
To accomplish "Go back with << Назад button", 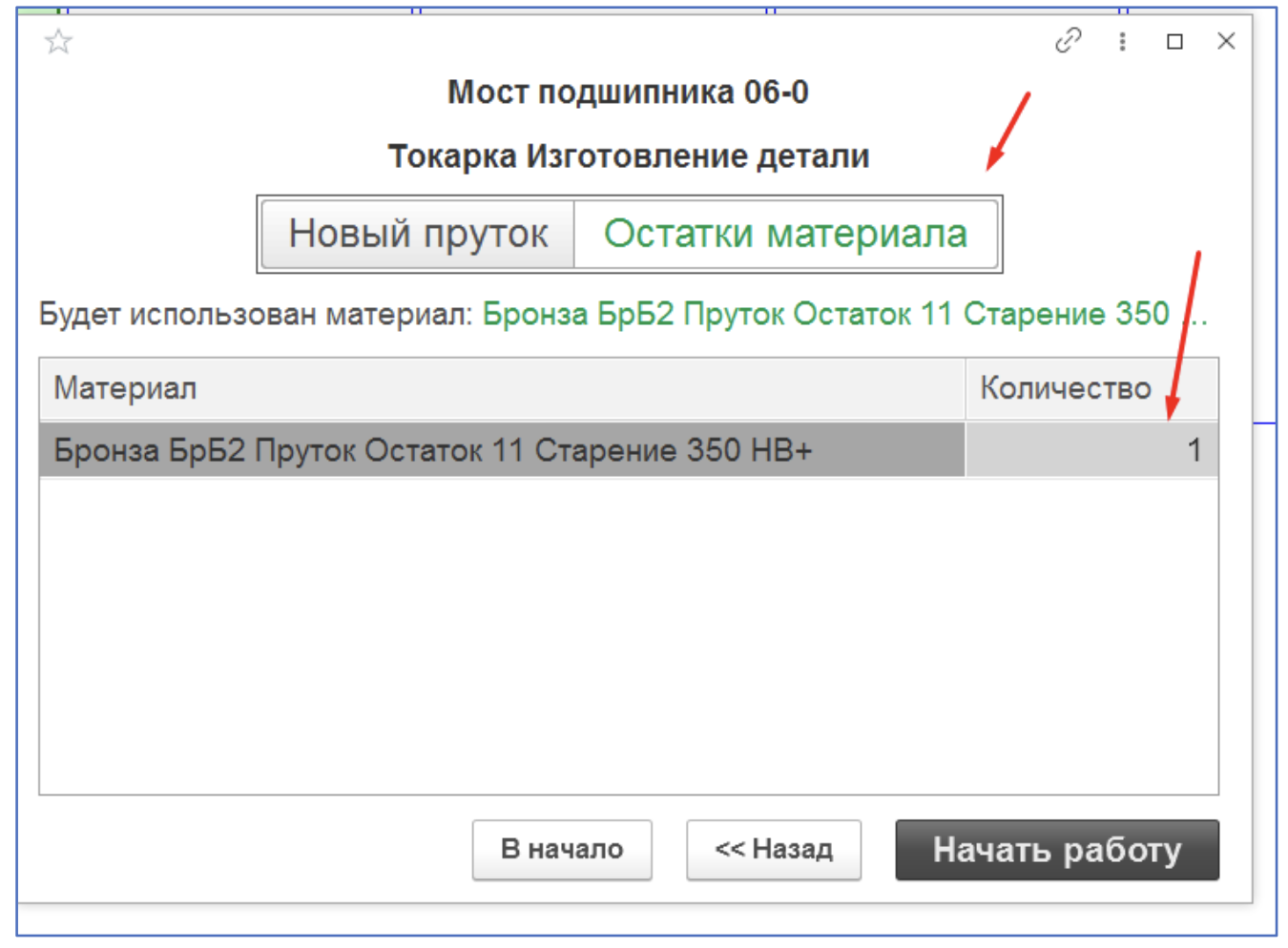I will tap(773, 849).
